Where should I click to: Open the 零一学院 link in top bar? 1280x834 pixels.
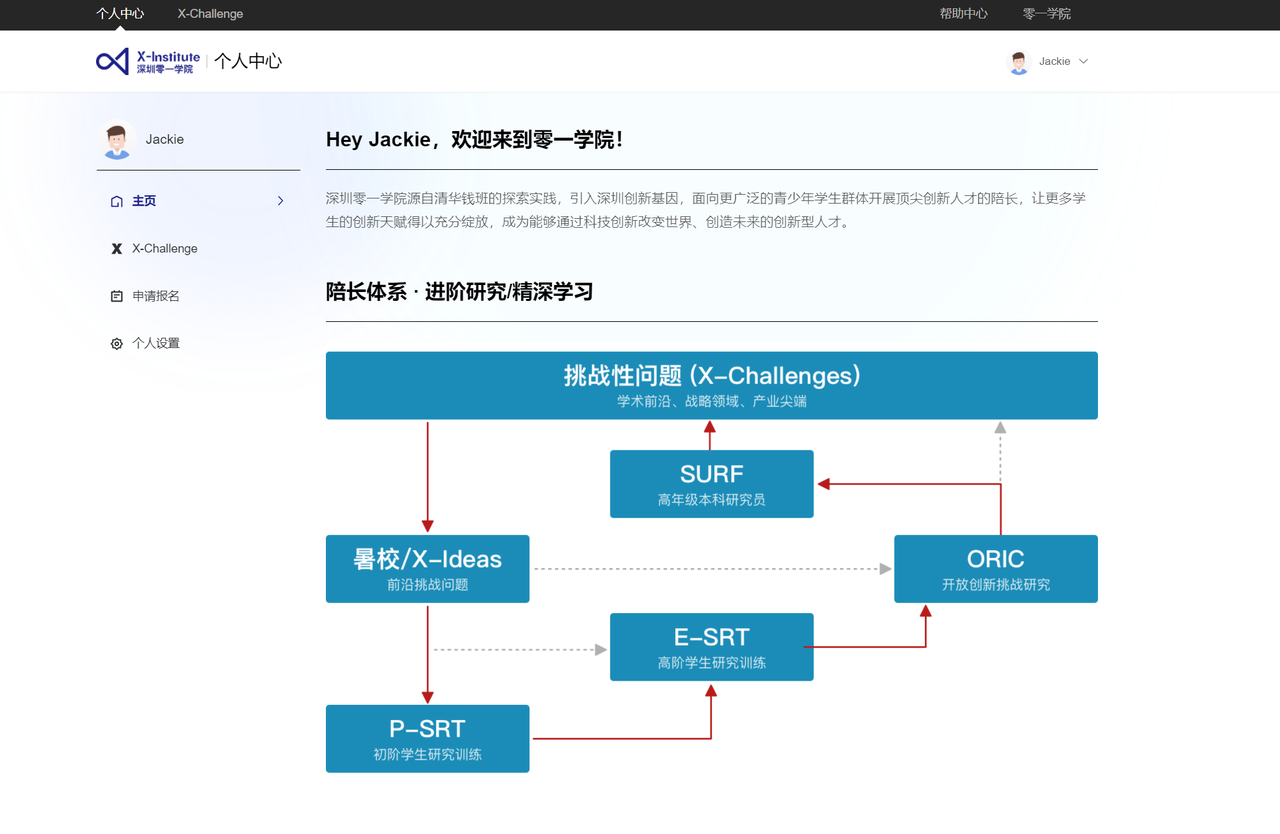click(1046, 14)
